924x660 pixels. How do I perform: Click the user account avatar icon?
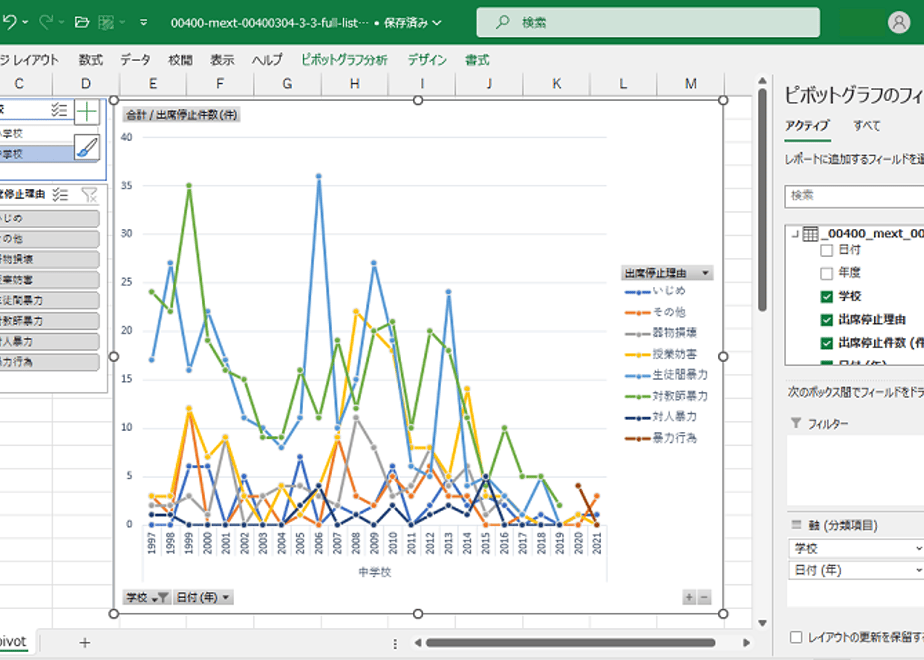(899, 22)
